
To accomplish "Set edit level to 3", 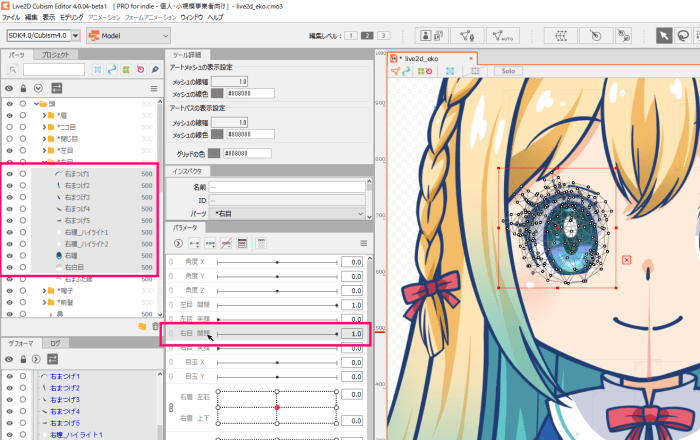I will coord(383,36).
